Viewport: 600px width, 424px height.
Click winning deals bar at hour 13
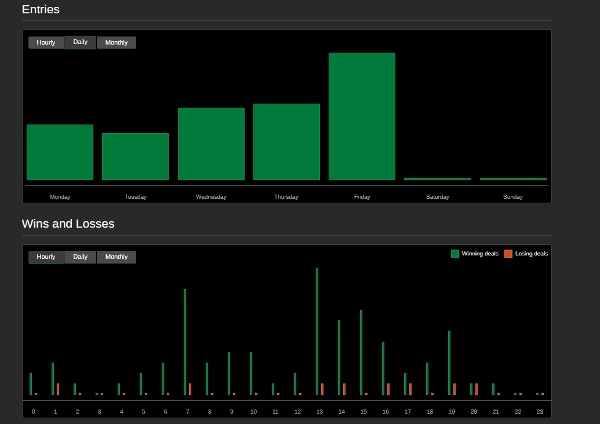coord(317,331)
